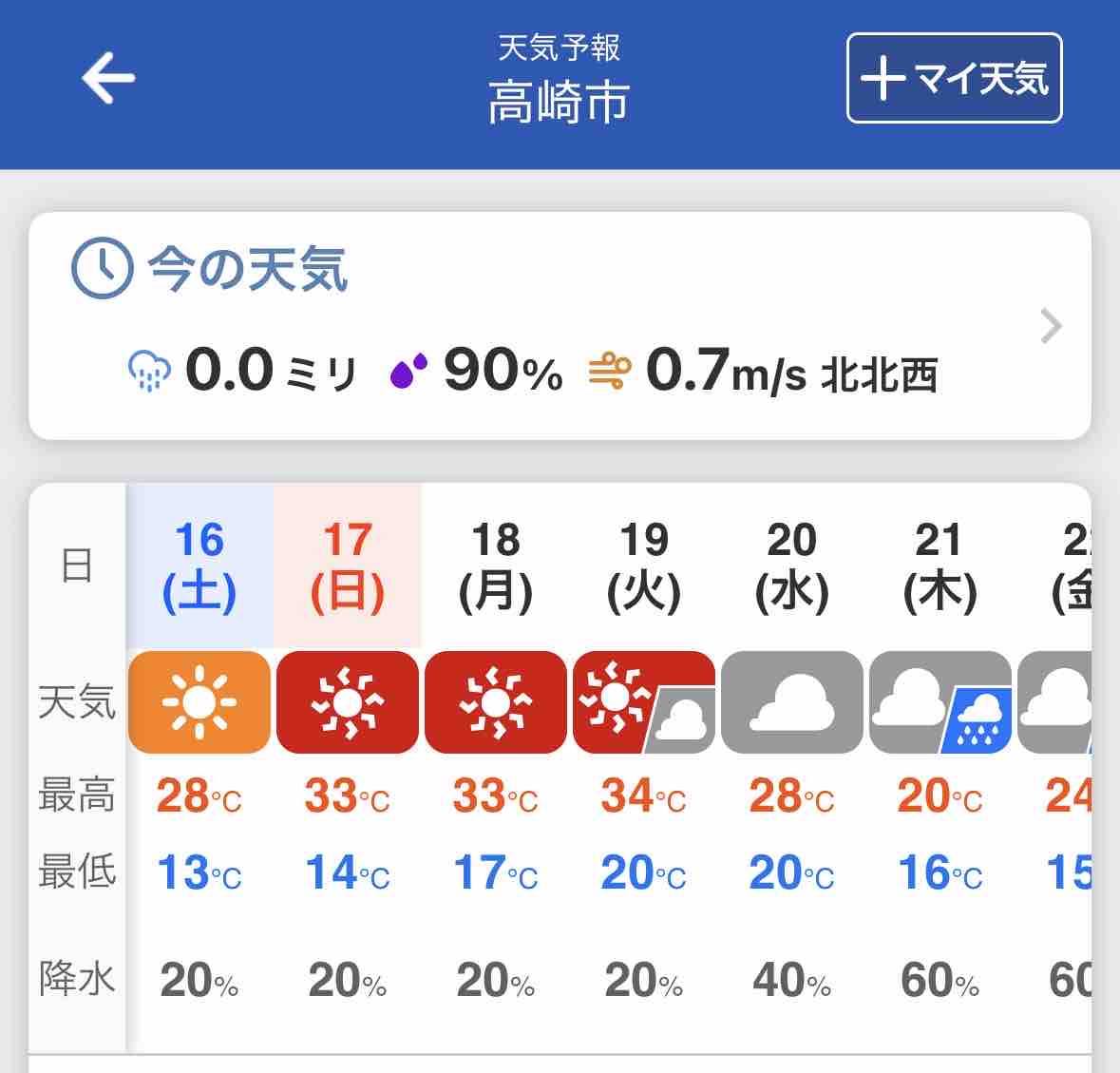This screenshot has height=1073, width=1120.
Task: Tap the 高崎市 city title
Action: click(559, 102)
